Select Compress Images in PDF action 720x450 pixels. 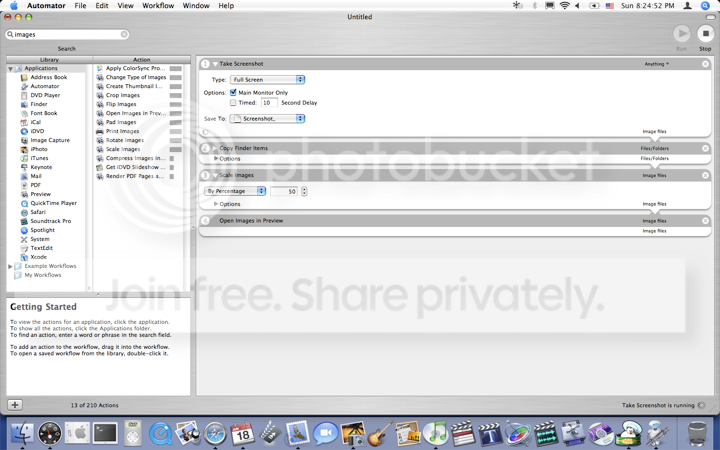click(x=135, y=158)
